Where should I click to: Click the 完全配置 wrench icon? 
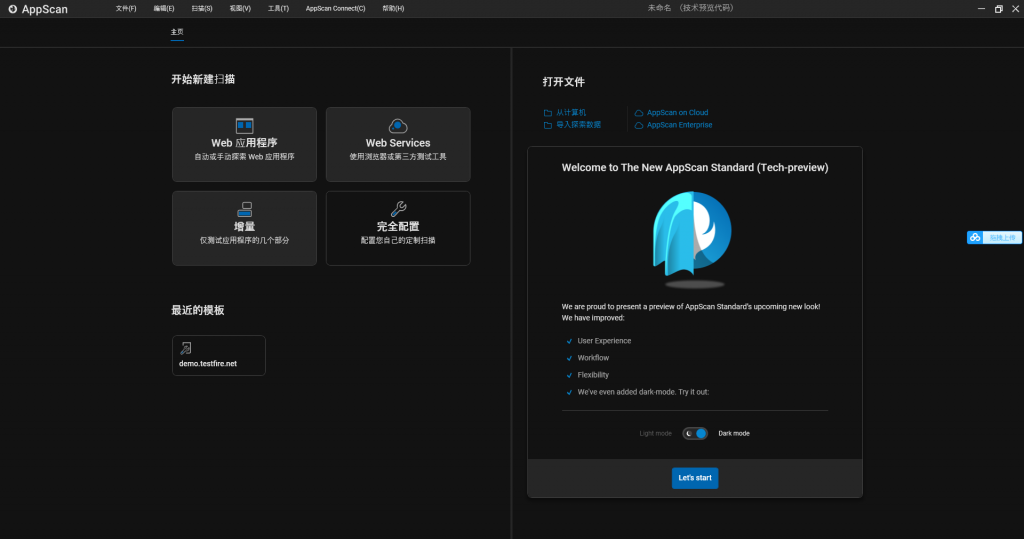[398, 209]
